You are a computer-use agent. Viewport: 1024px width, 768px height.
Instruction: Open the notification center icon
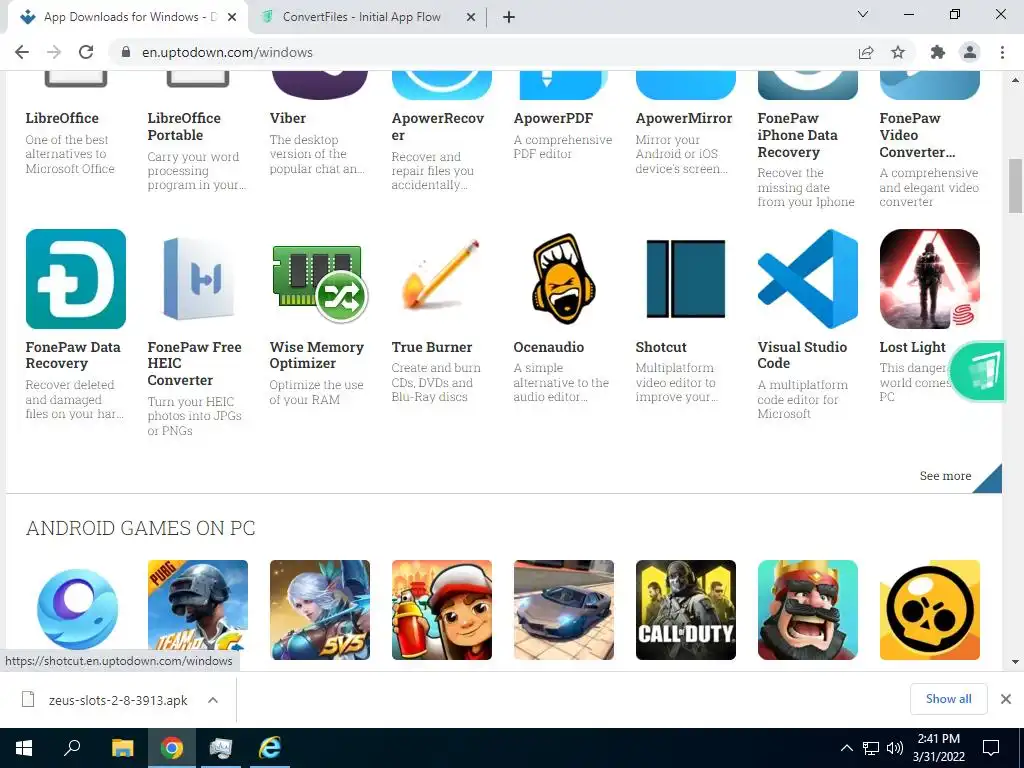point(991,748)
